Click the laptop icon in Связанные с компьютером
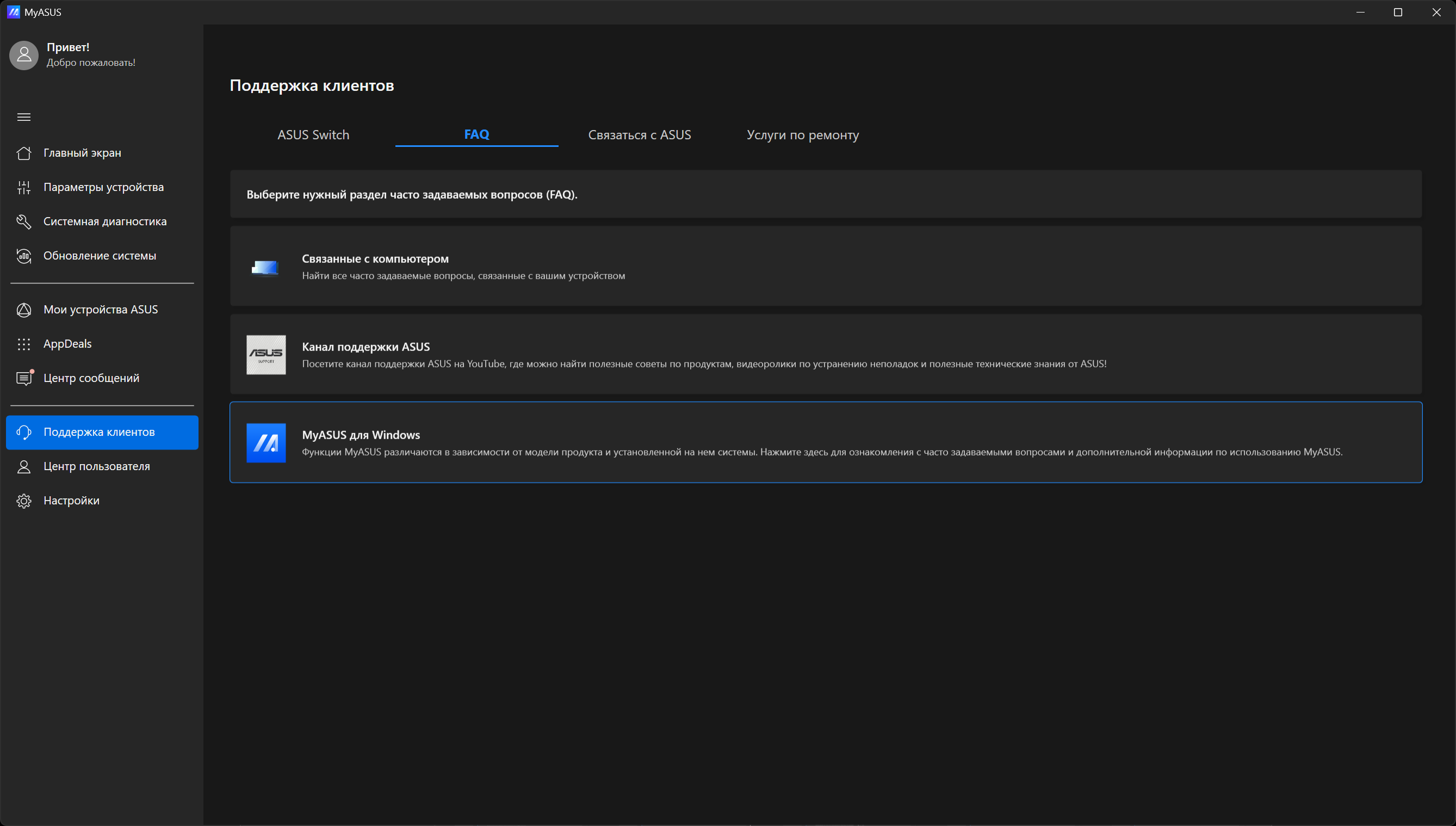Image resolution: width=1456 pixels, height=826 pixels. point(266,267)
